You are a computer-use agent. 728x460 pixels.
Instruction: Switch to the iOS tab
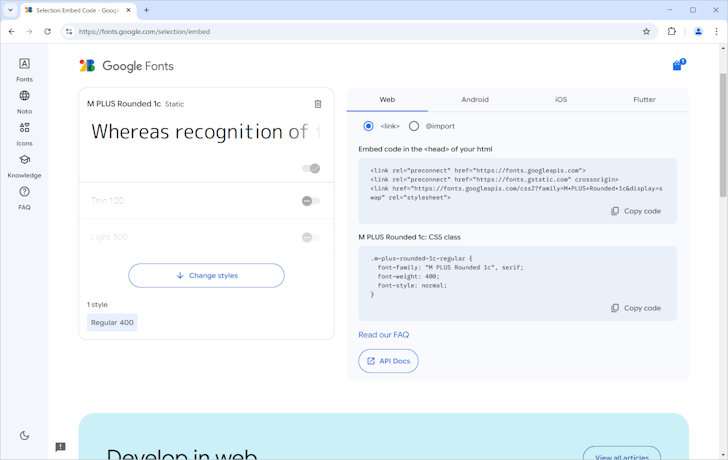(561, 100)
